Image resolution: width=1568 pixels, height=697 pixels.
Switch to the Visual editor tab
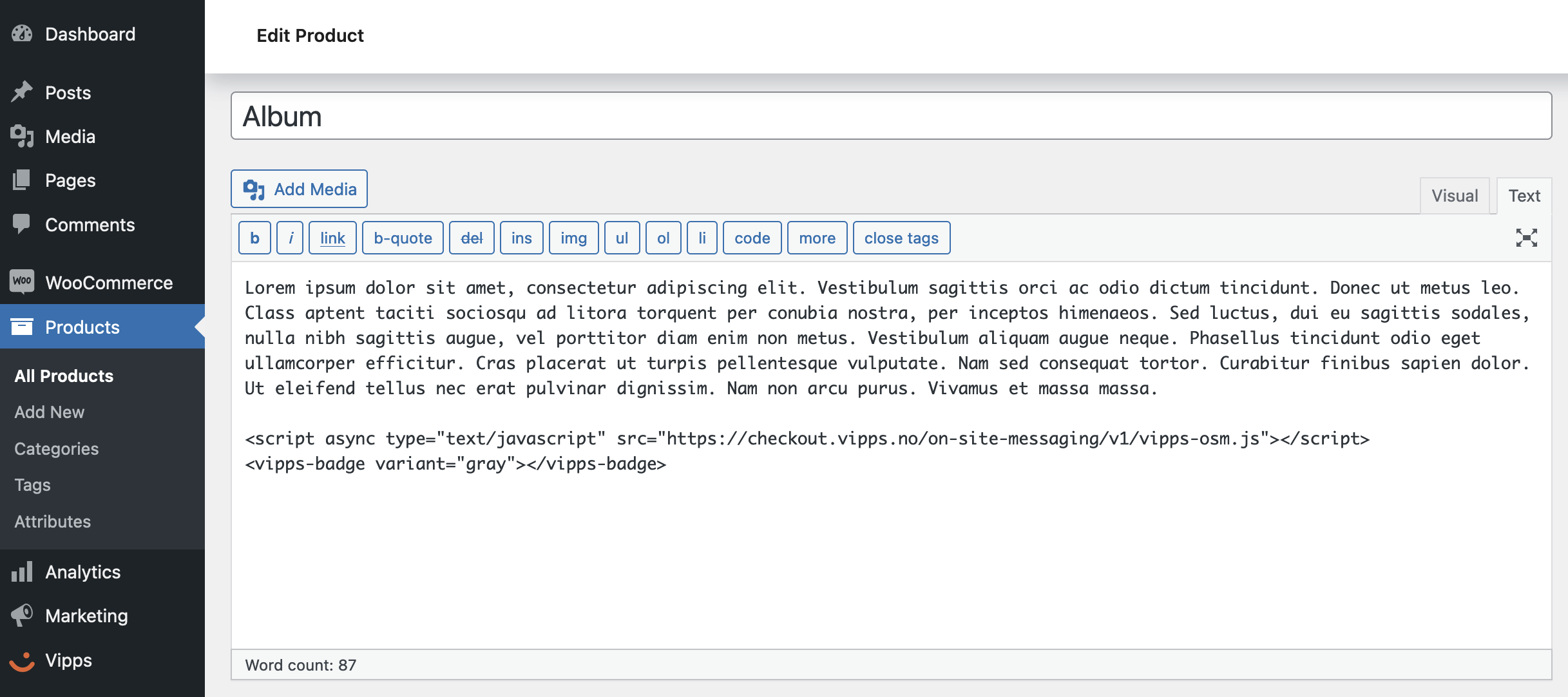pyautogui.click(x=1454, y=195)
